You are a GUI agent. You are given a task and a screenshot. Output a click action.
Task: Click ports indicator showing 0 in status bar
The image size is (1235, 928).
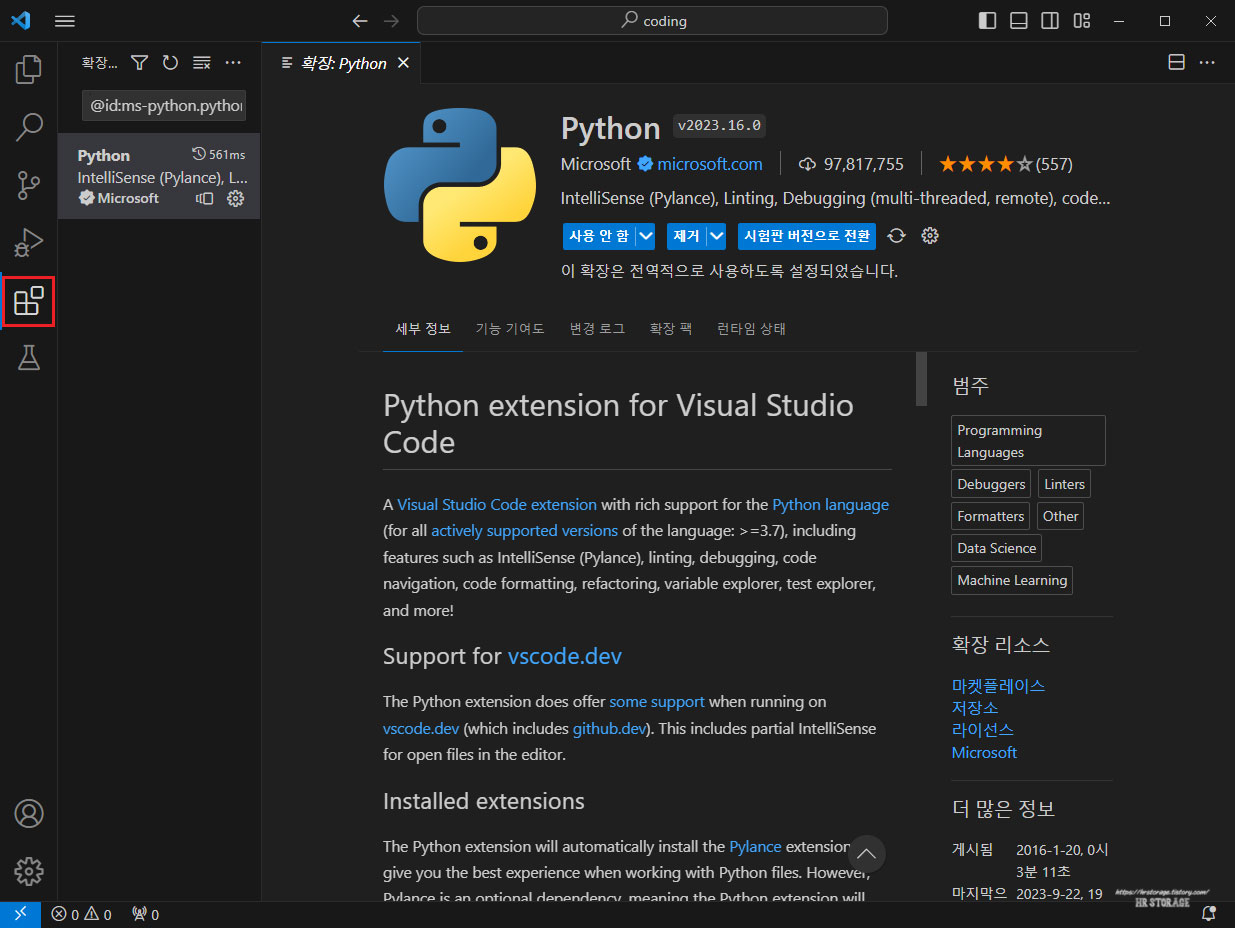(x=145, y=914)
